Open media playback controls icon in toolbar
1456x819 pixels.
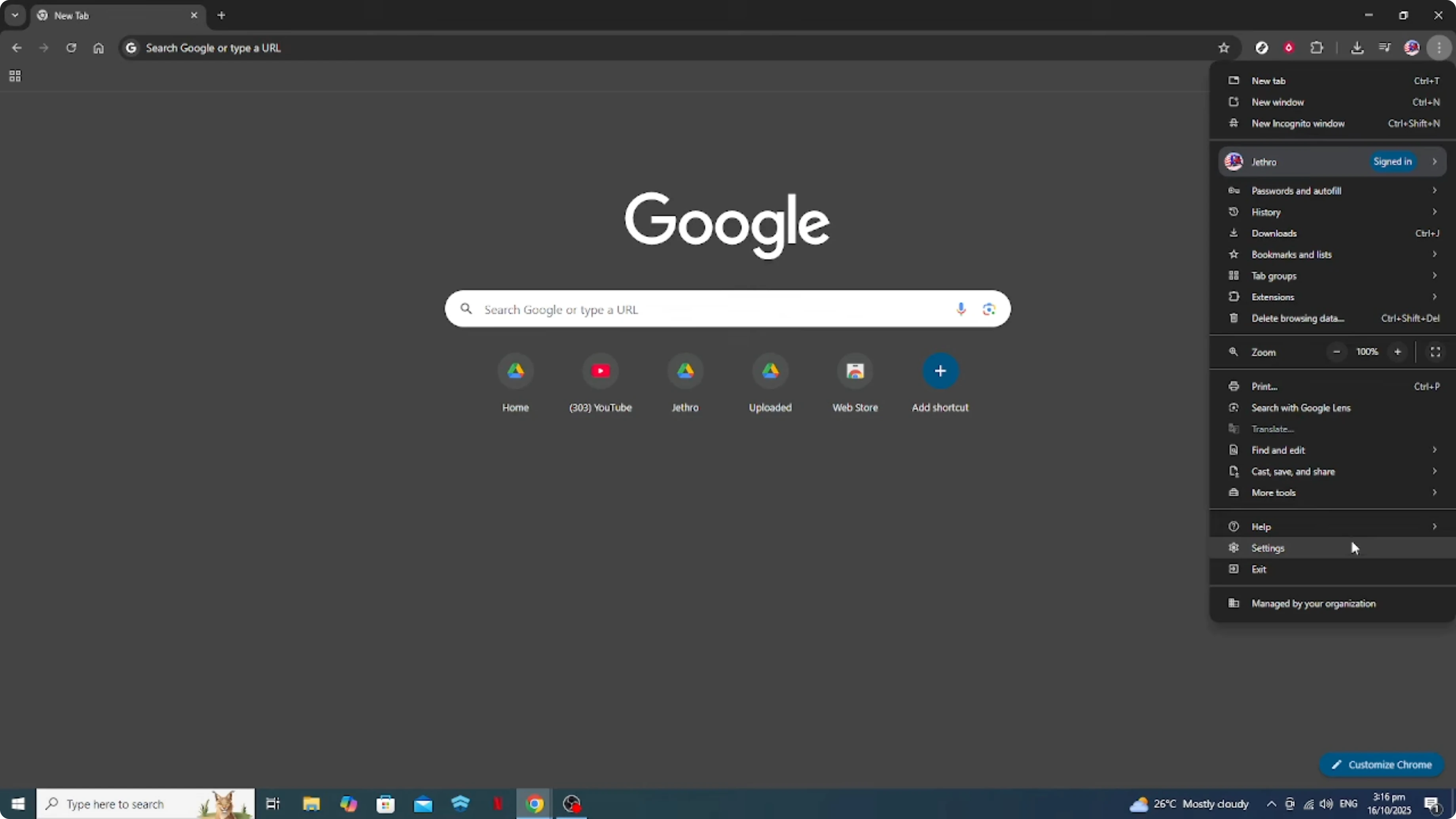point(1385,47)
